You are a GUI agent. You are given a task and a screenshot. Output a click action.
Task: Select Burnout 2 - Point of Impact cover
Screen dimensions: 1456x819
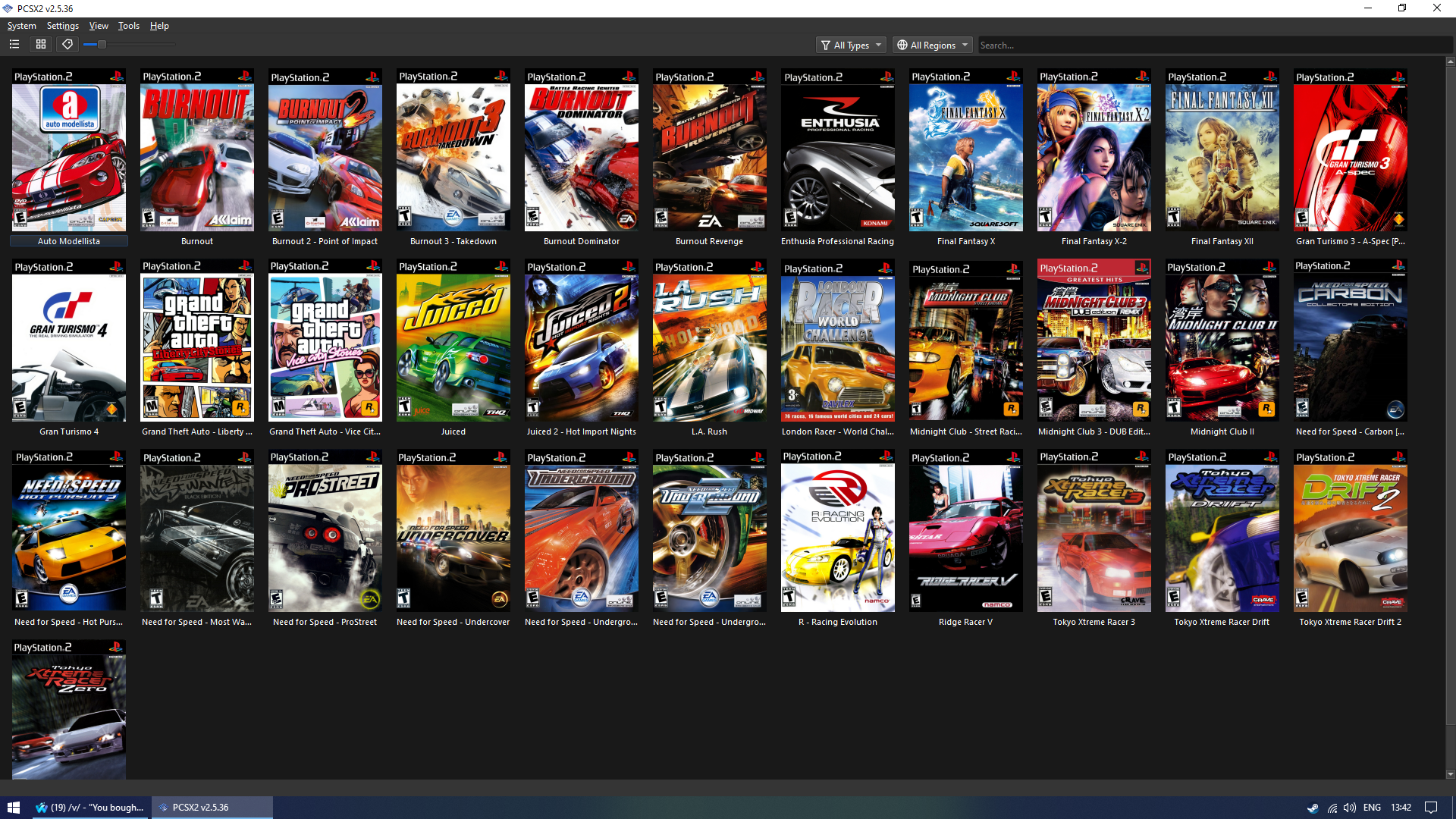(x=325, y=150)
